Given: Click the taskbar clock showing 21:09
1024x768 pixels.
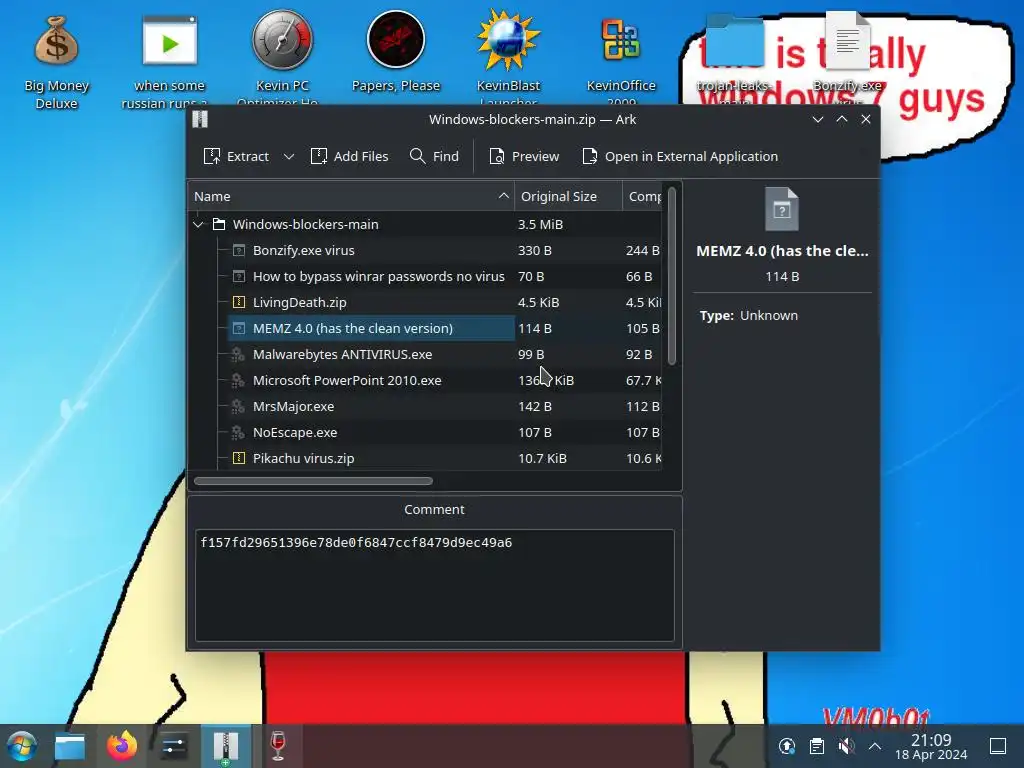Looking at the screenshot, I should point(931,746).
